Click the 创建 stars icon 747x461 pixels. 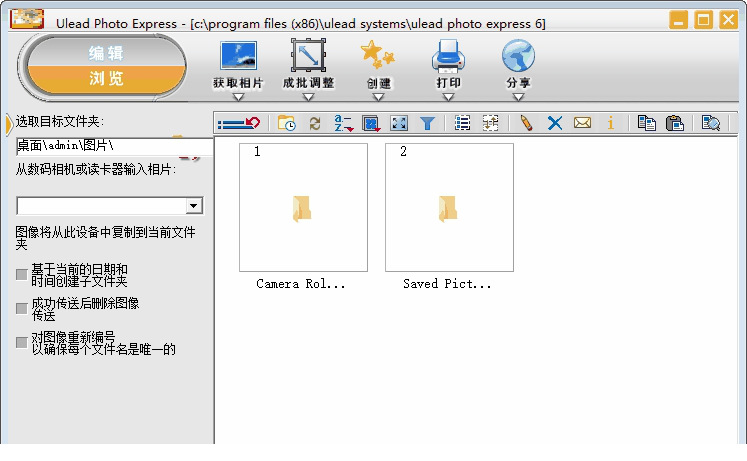click(x=378, y=55)
